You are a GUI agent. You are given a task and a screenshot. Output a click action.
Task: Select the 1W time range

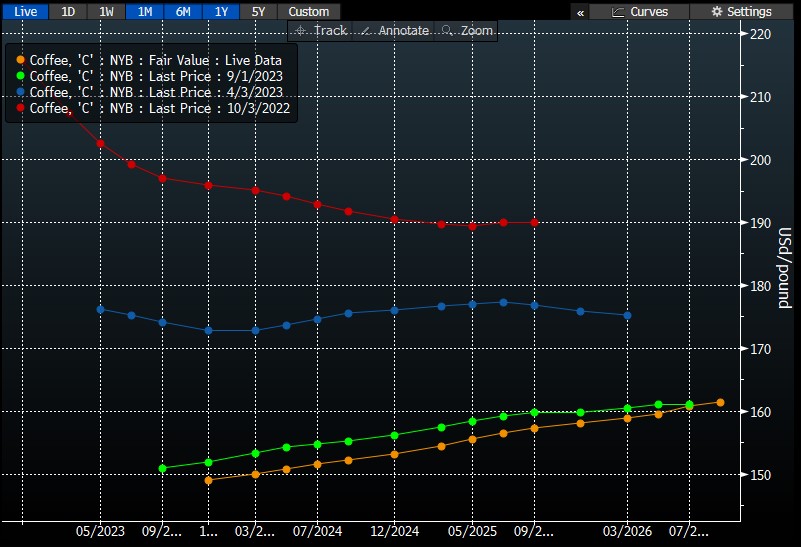click(106, 11)
